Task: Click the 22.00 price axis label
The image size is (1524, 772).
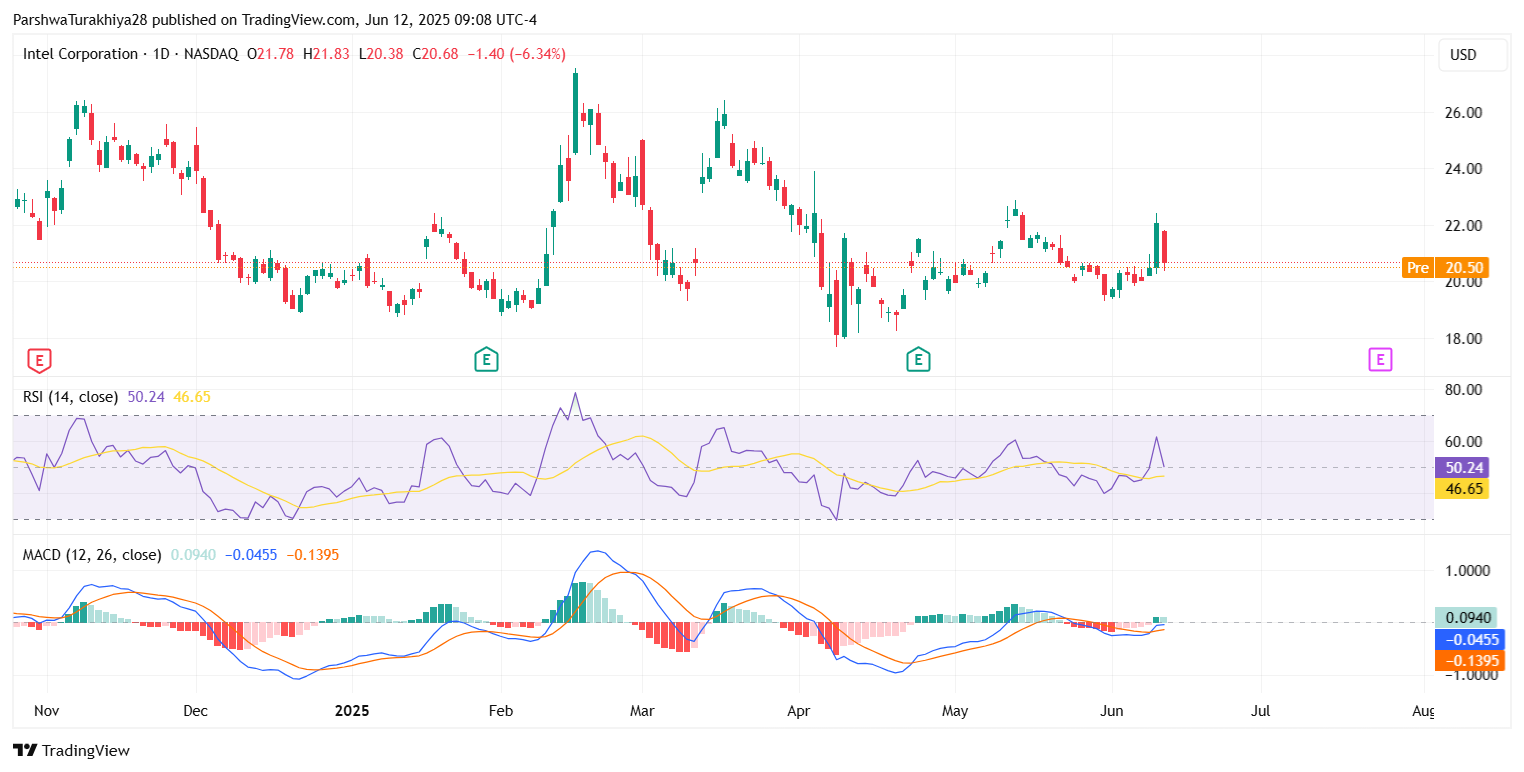Action: pyautogui.click(x=1461, y=226)
